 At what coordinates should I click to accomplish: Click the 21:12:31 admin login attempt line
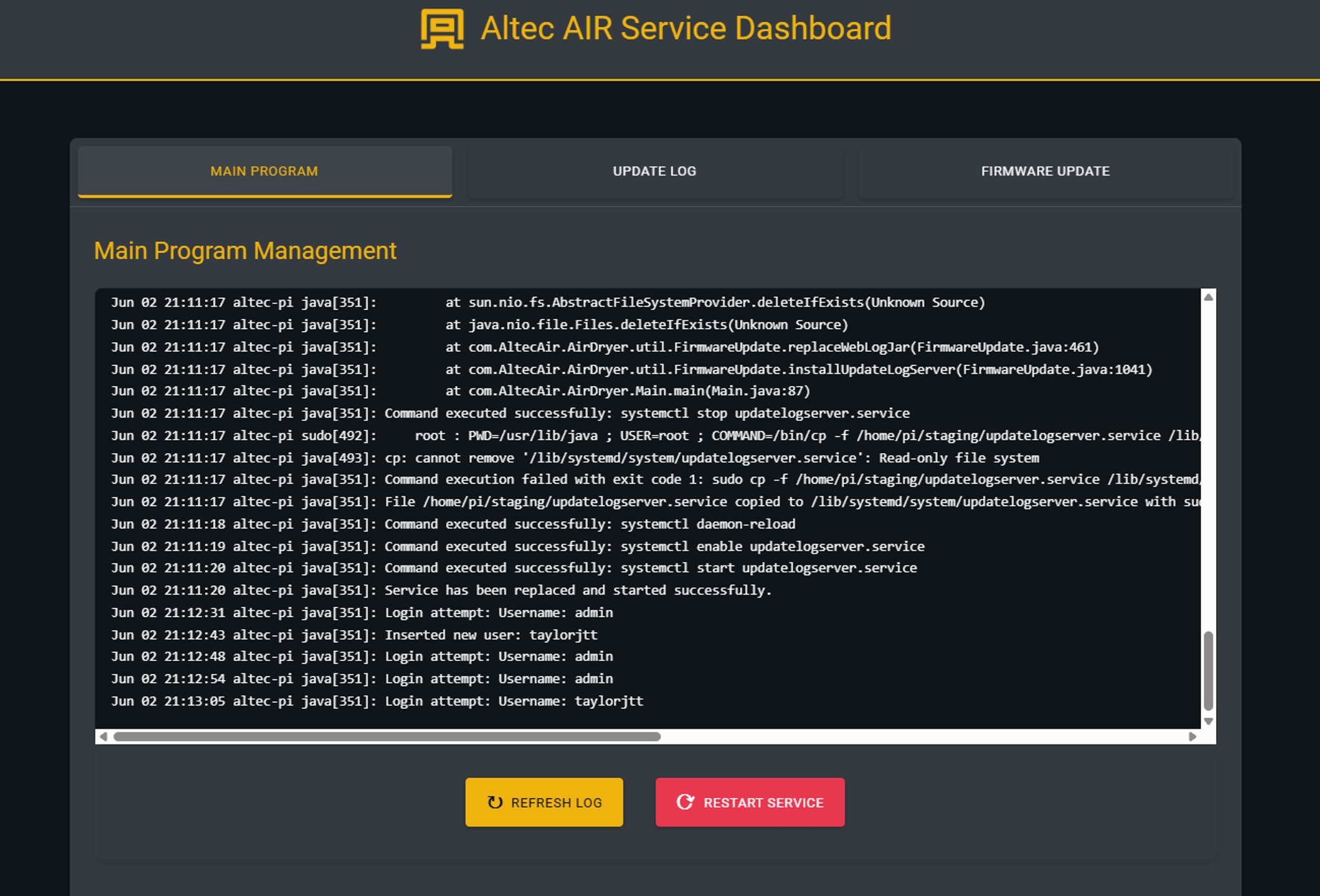click(x=362, y=613)
